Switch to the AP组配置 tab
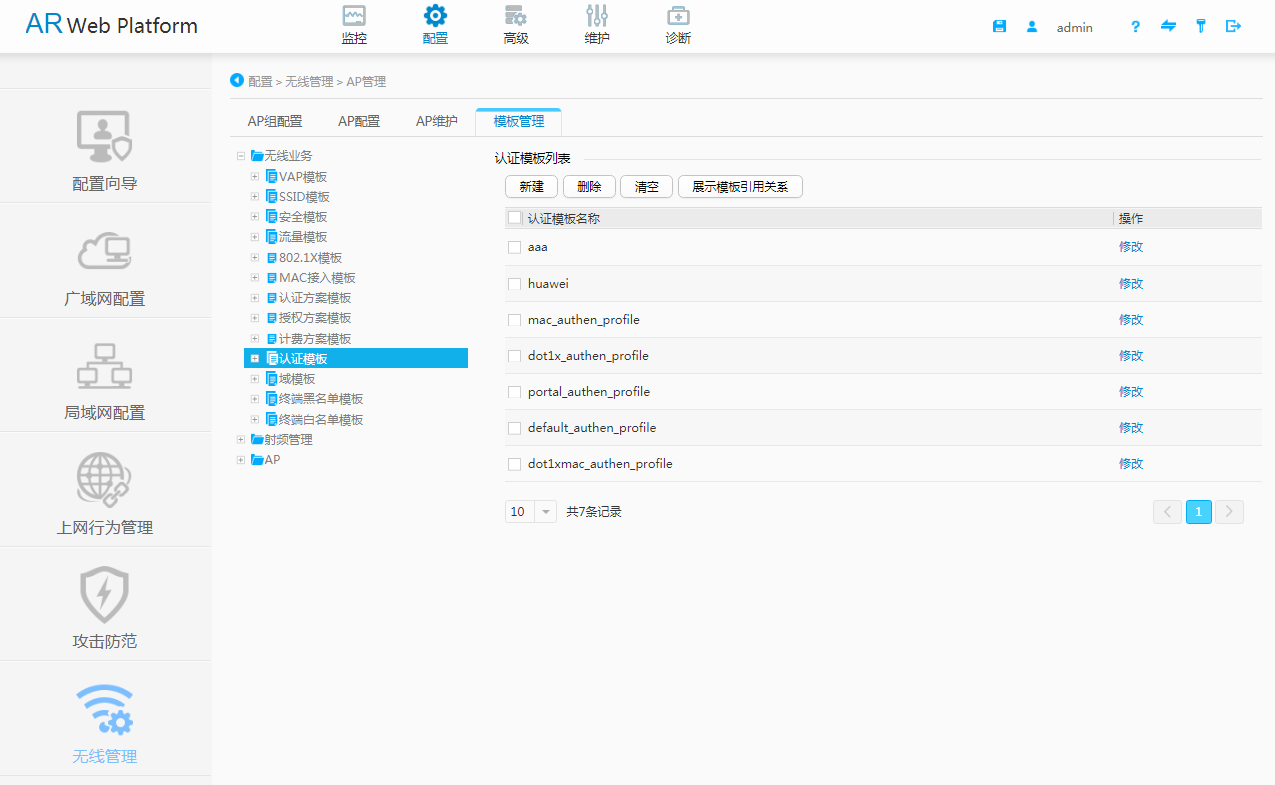Screen dimensions: 1275x785 pyautogui.click(x=275, y=122)
